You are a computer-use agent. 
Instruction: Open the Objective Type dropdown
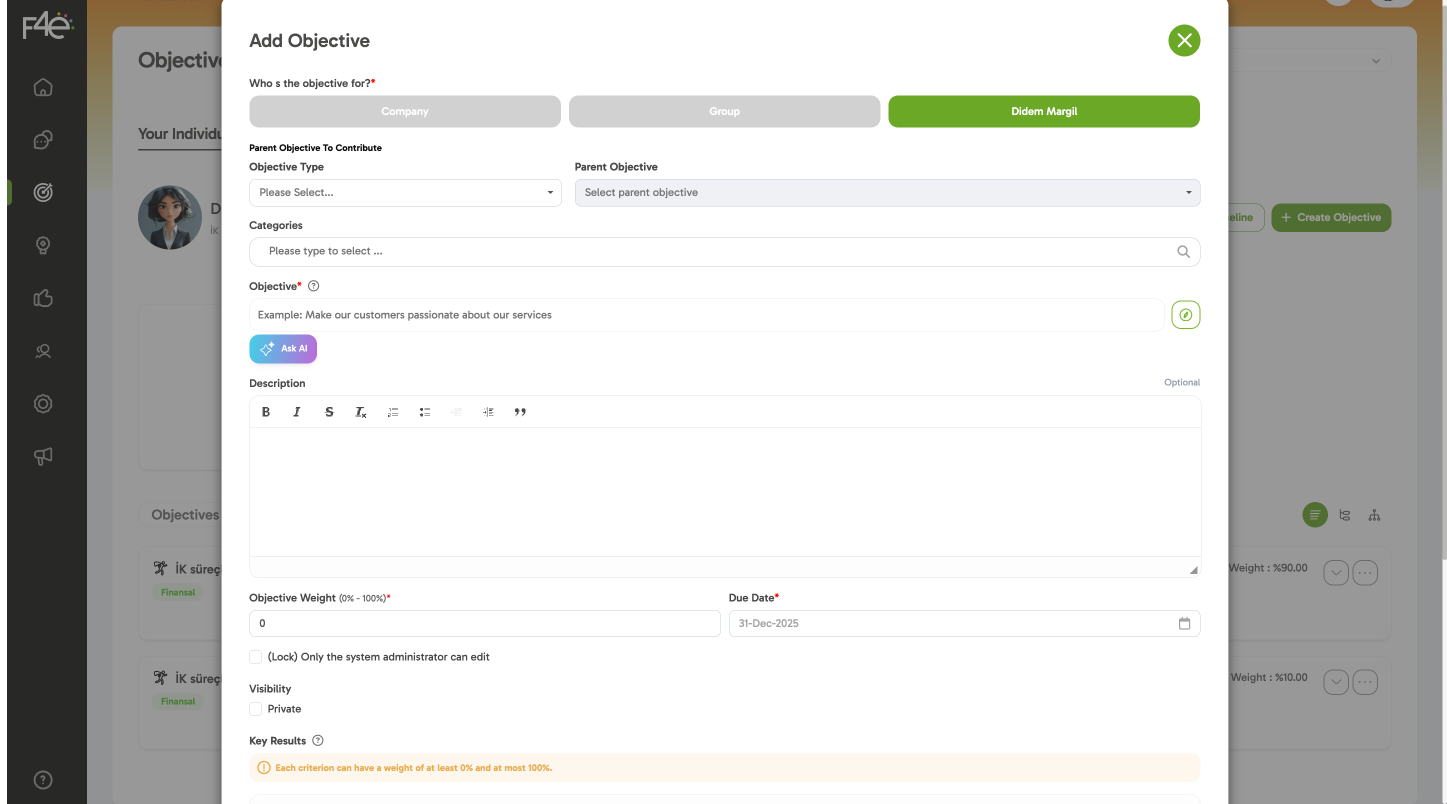click(405, 192)
